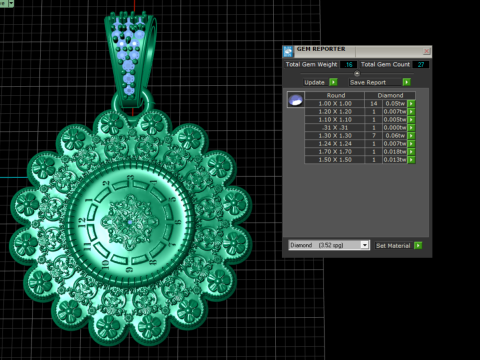The width and height of the screenshot is (480, 360).
Task: Click the 0.05tw weight cell
Action: point(395,104)
